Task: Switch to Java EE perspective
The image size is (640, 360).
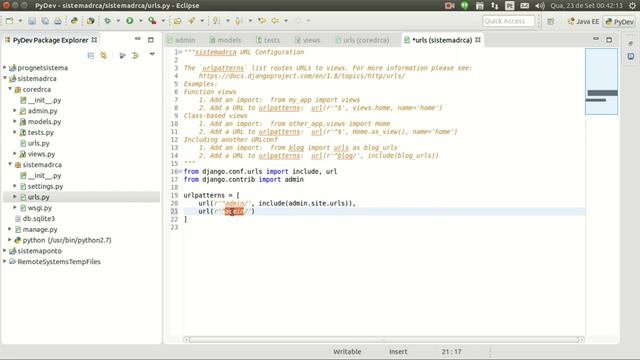Action: point(583,22)
